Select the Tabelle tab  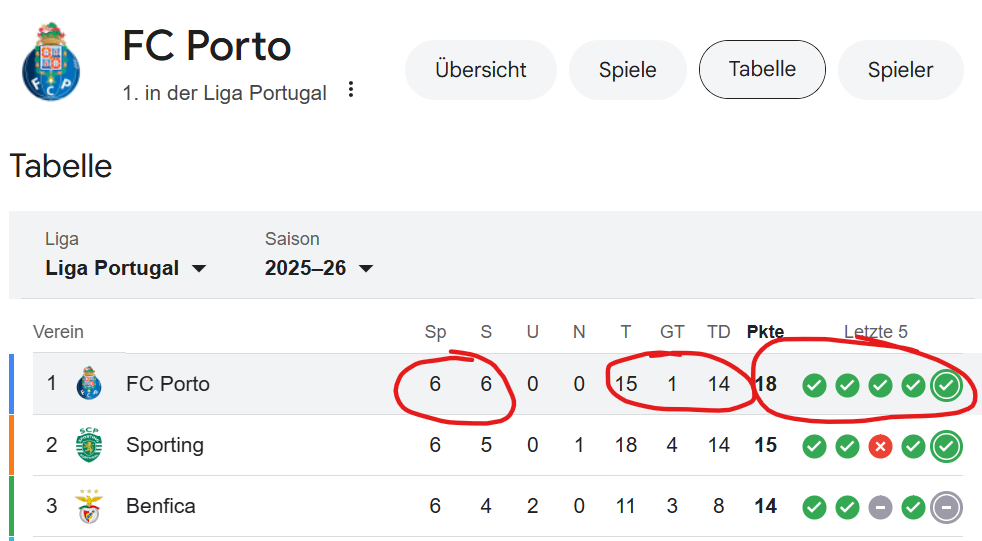point(762,69)
